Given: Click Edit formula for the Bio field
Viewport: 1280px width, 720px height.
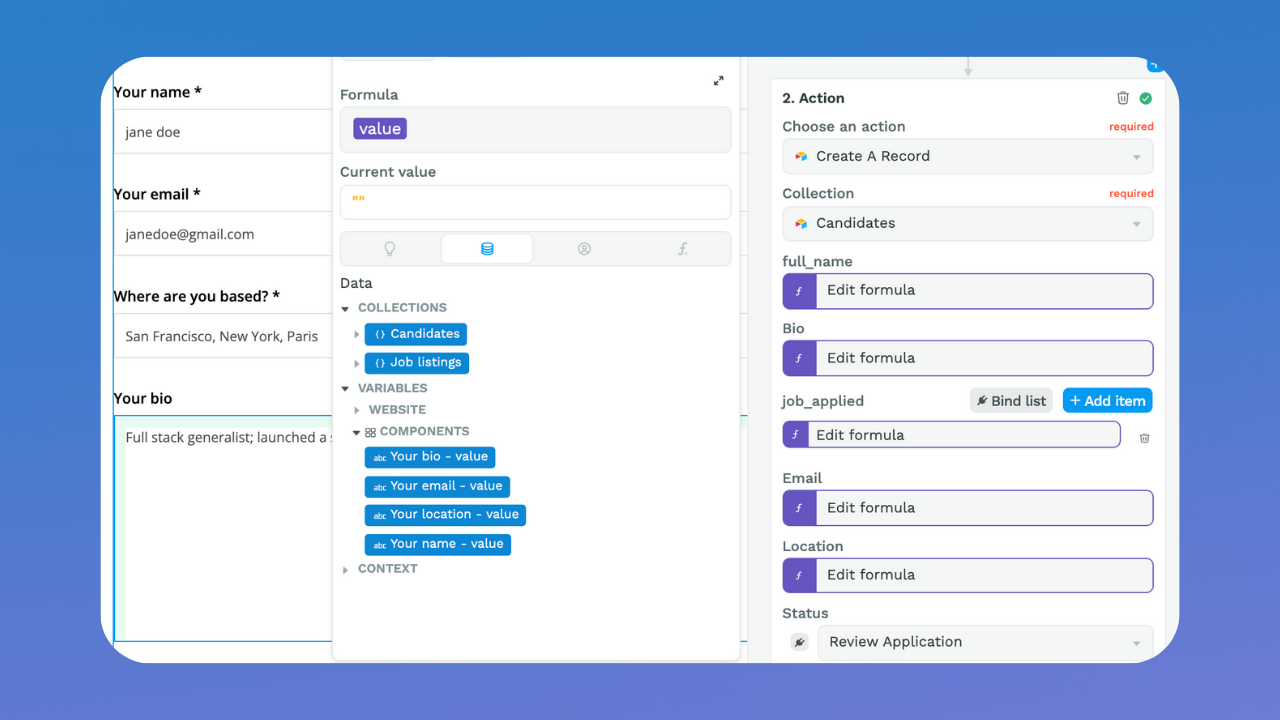Looking at the screenshot, I should pyautogui.click(x=984, y=358).
